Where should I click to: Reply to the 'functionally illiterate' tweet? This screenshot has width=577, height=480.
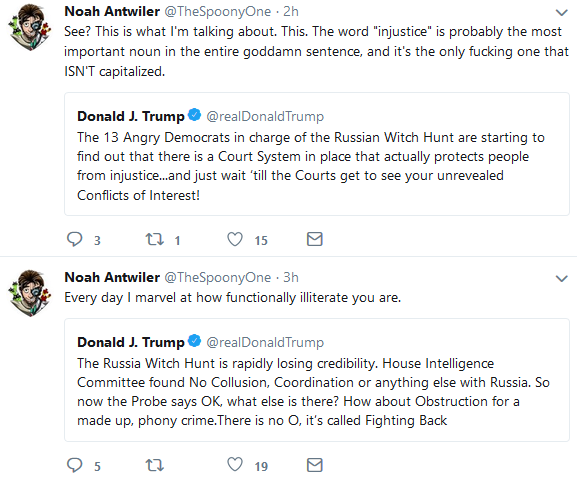pos(75,465)
